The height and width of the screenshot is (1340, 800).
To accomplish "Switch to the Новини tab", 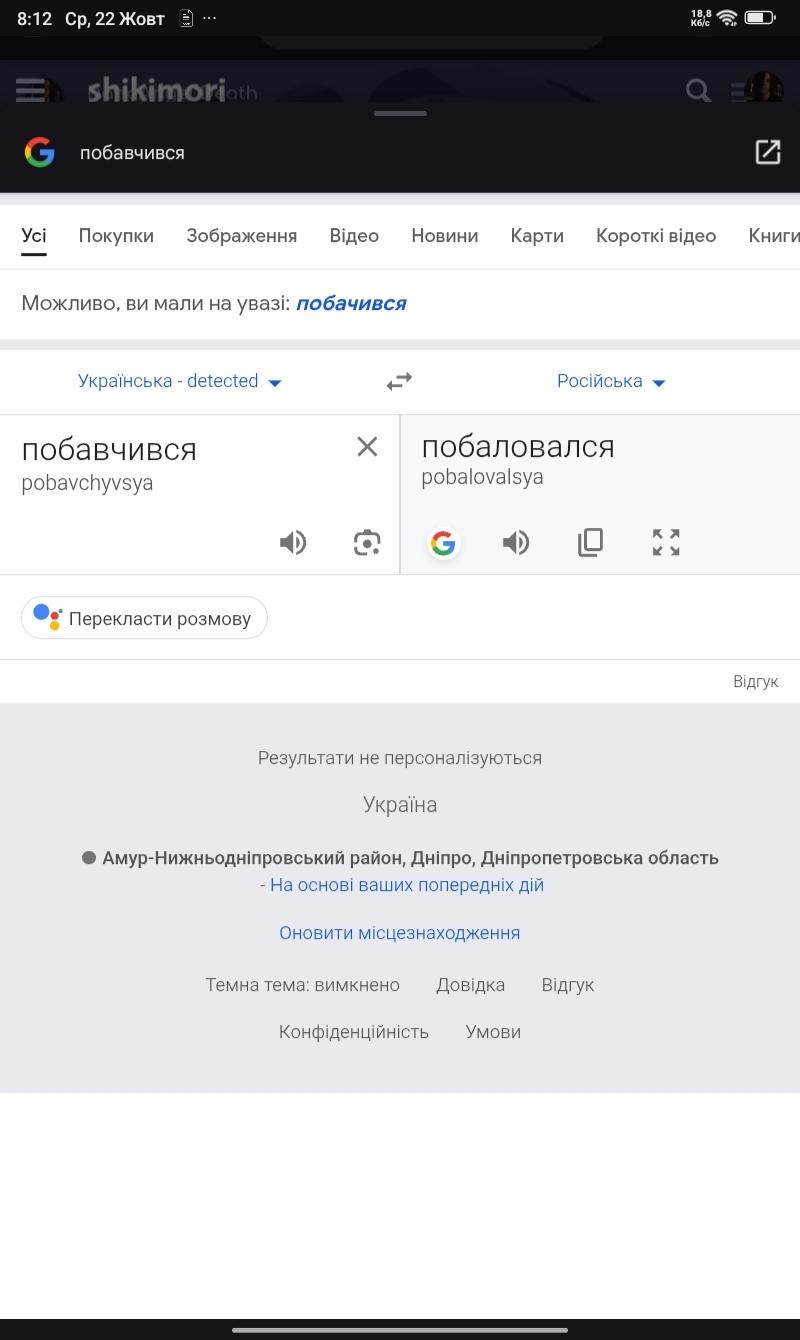I will click(x=444, y=236).
